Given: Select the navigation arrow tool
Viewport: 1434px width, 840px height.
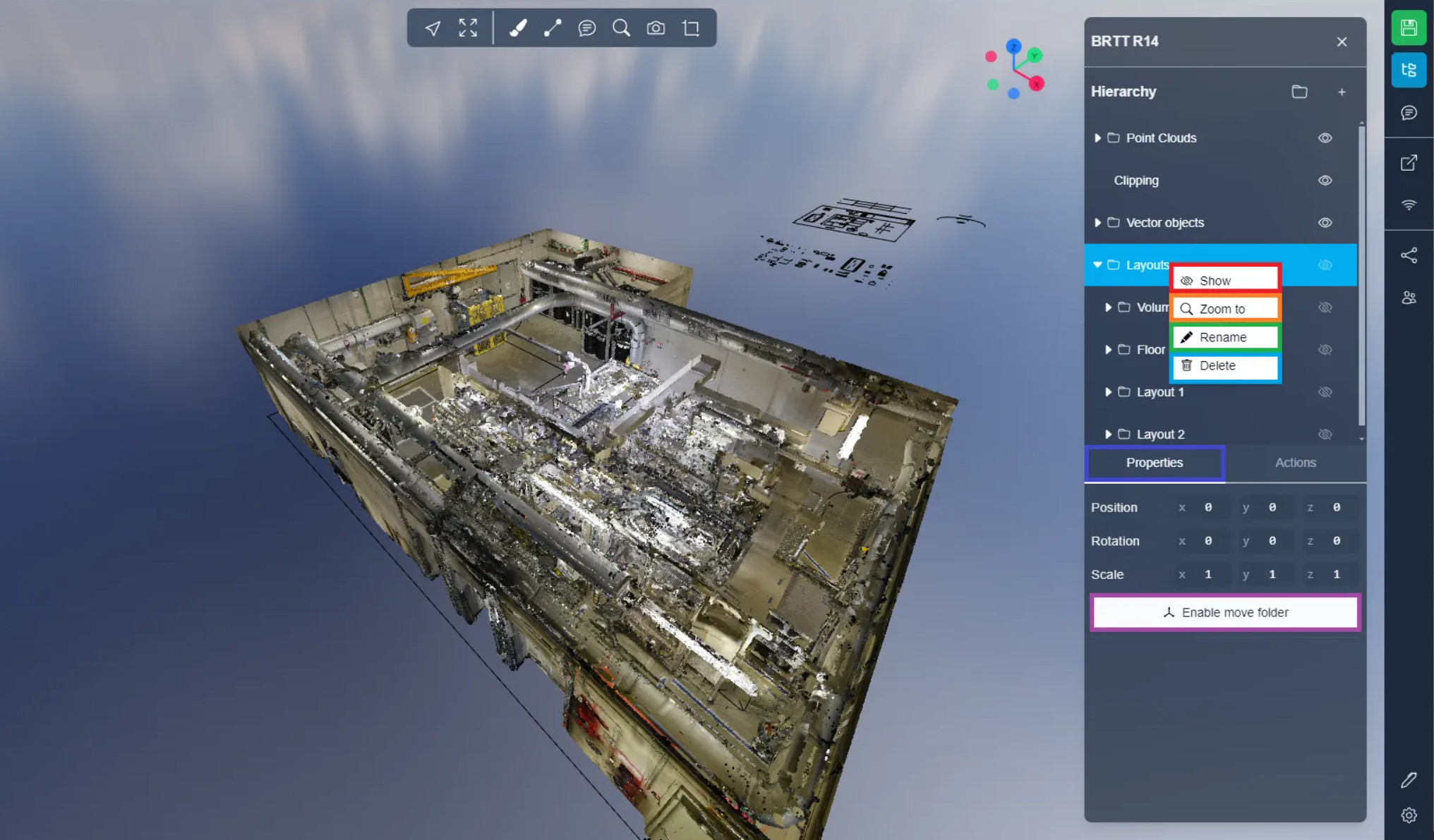Looking at the screenshot, I should (x=433, y=28).
